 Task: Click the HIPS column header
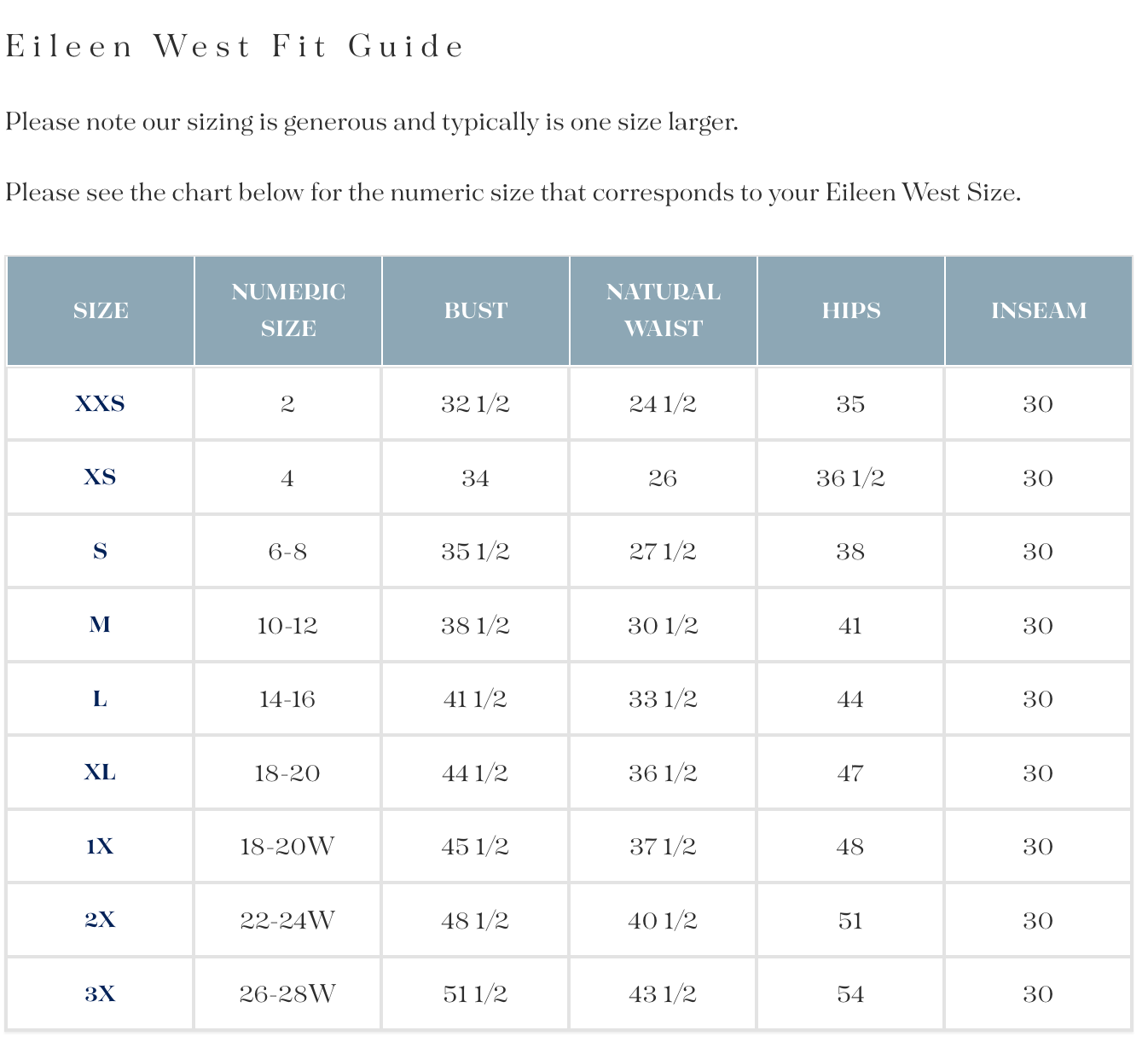[851, 310]
